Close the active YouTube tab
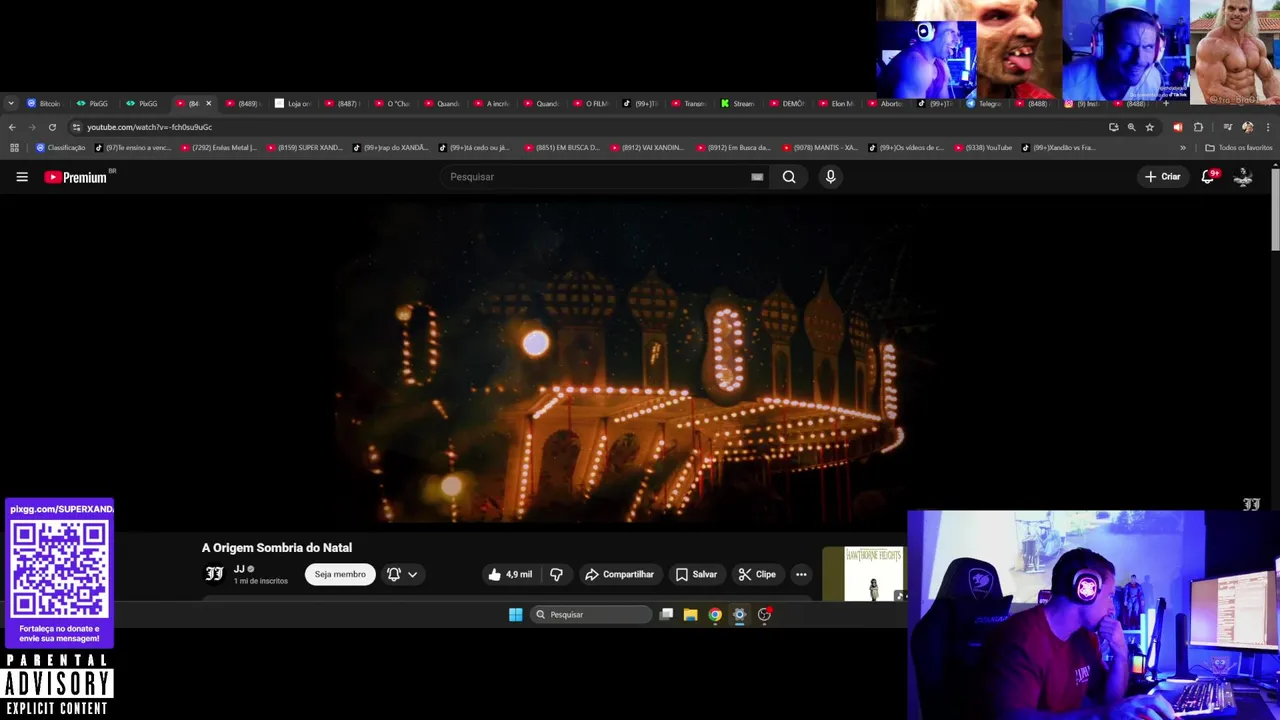Viewport: 1280px width, 720px height. 208,103
